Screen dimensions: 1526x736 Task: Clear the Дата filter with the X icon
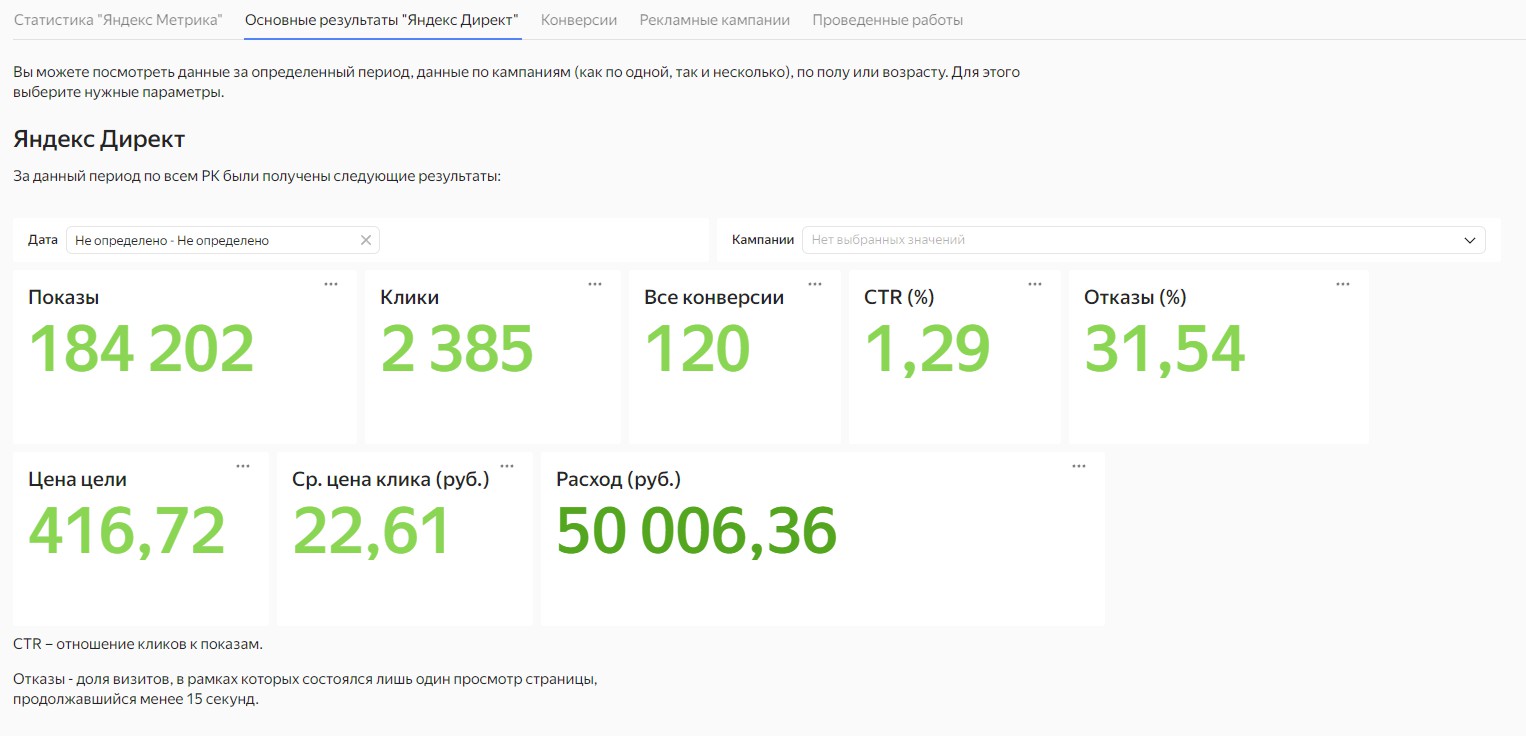point(365,240)
